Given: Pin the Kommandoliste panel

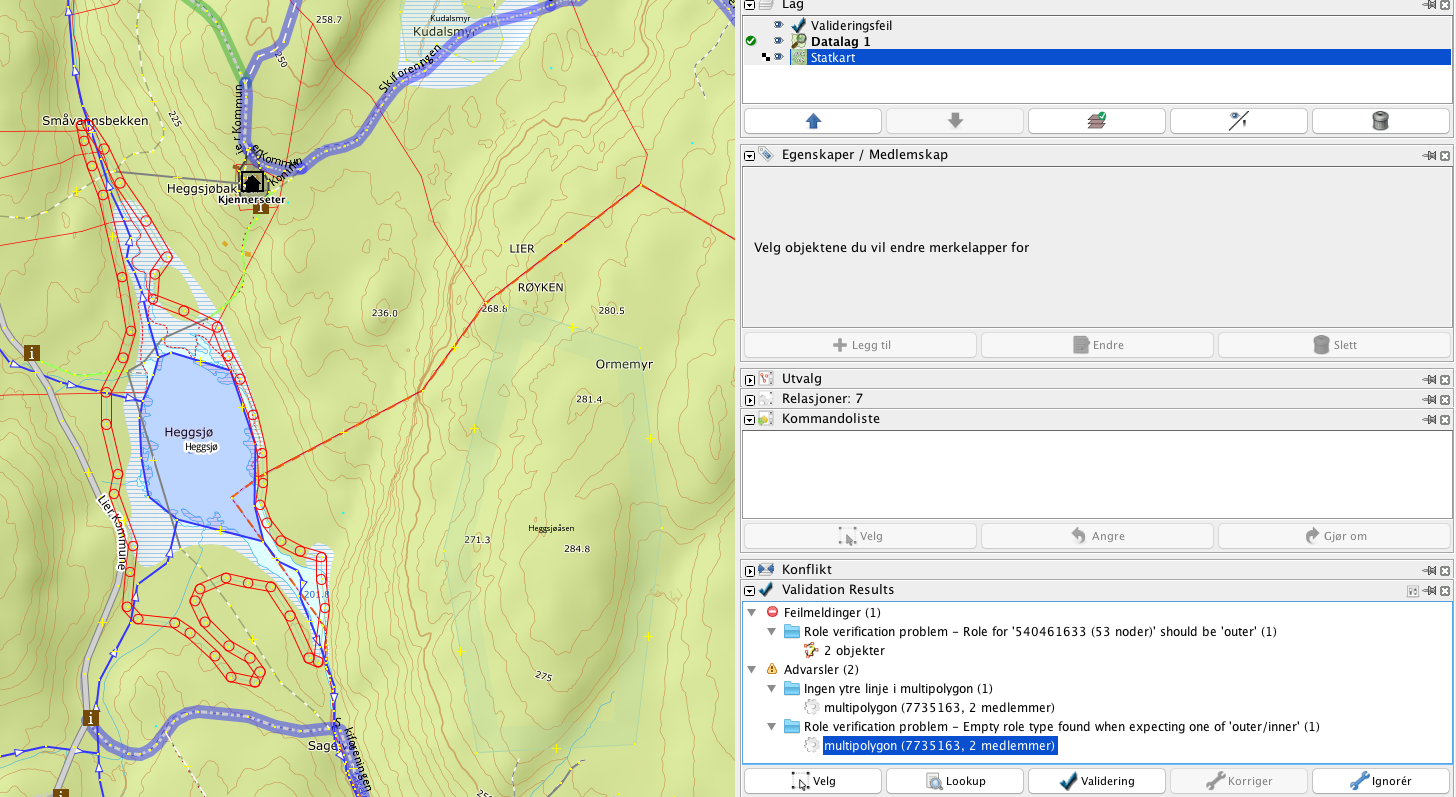Looking at the screenshot, I should click(1429, 419).
